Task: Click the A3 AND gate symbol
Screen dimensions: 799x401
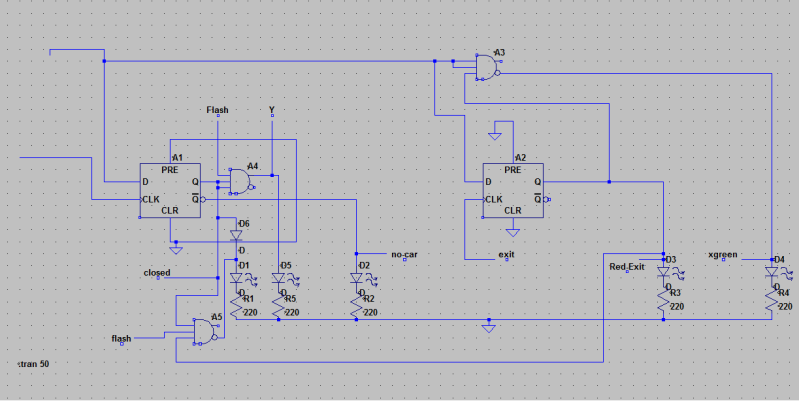Action: point(488,67)
